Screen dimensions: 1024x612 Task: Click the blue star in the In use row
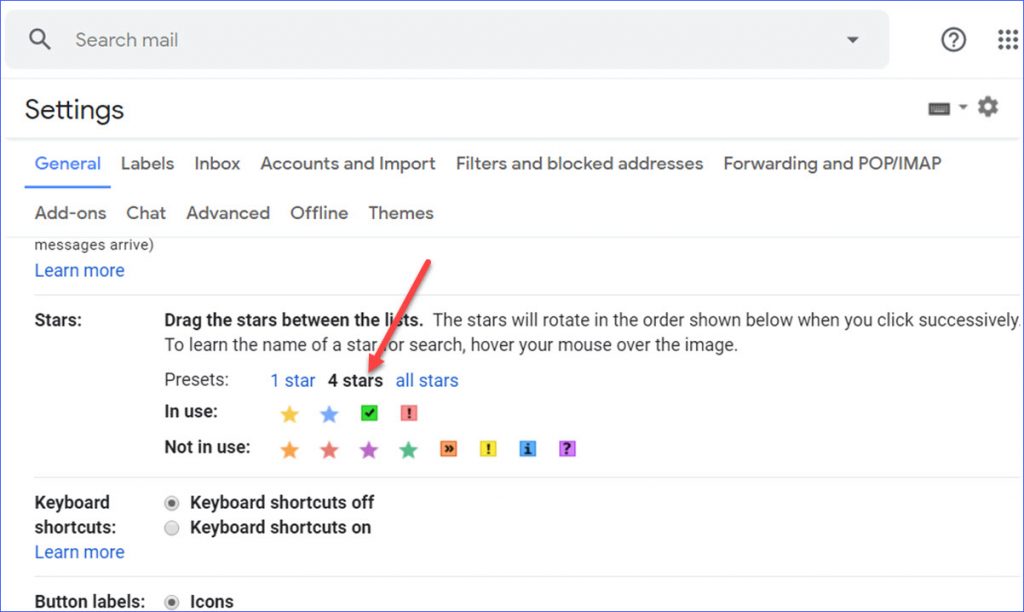pyautogui.click(x=329, y=412)
